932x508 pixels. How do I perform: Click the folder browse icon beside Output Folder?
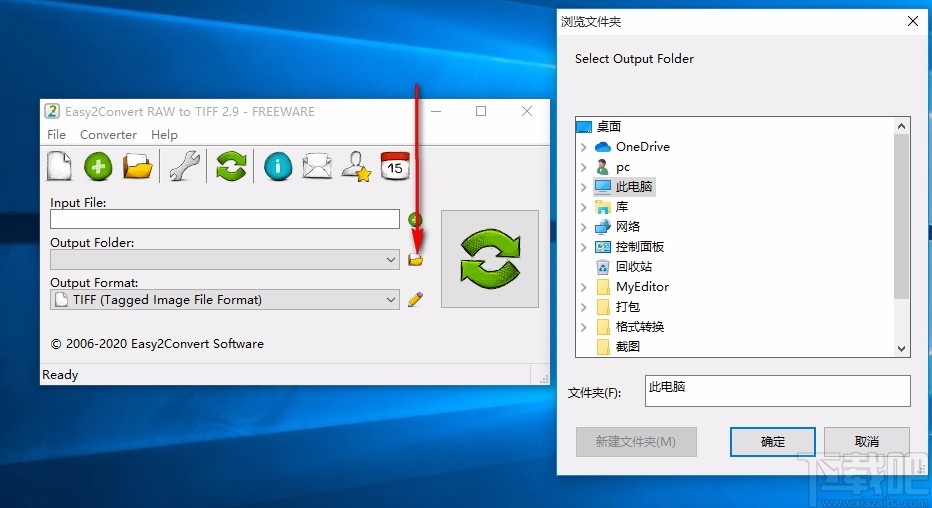click(x=415, y=260)
